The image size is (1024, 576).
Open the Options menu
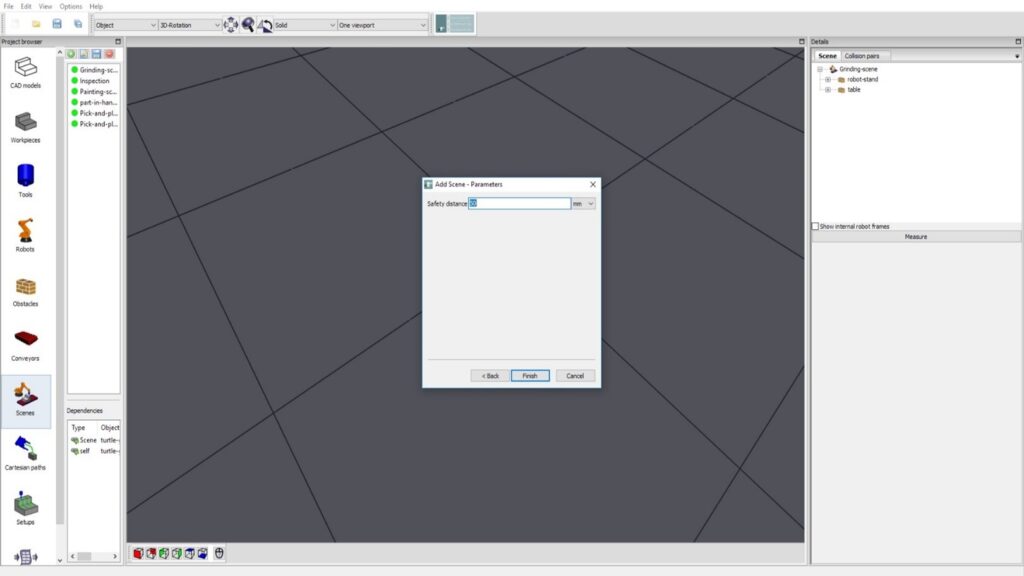pos(70,6)
